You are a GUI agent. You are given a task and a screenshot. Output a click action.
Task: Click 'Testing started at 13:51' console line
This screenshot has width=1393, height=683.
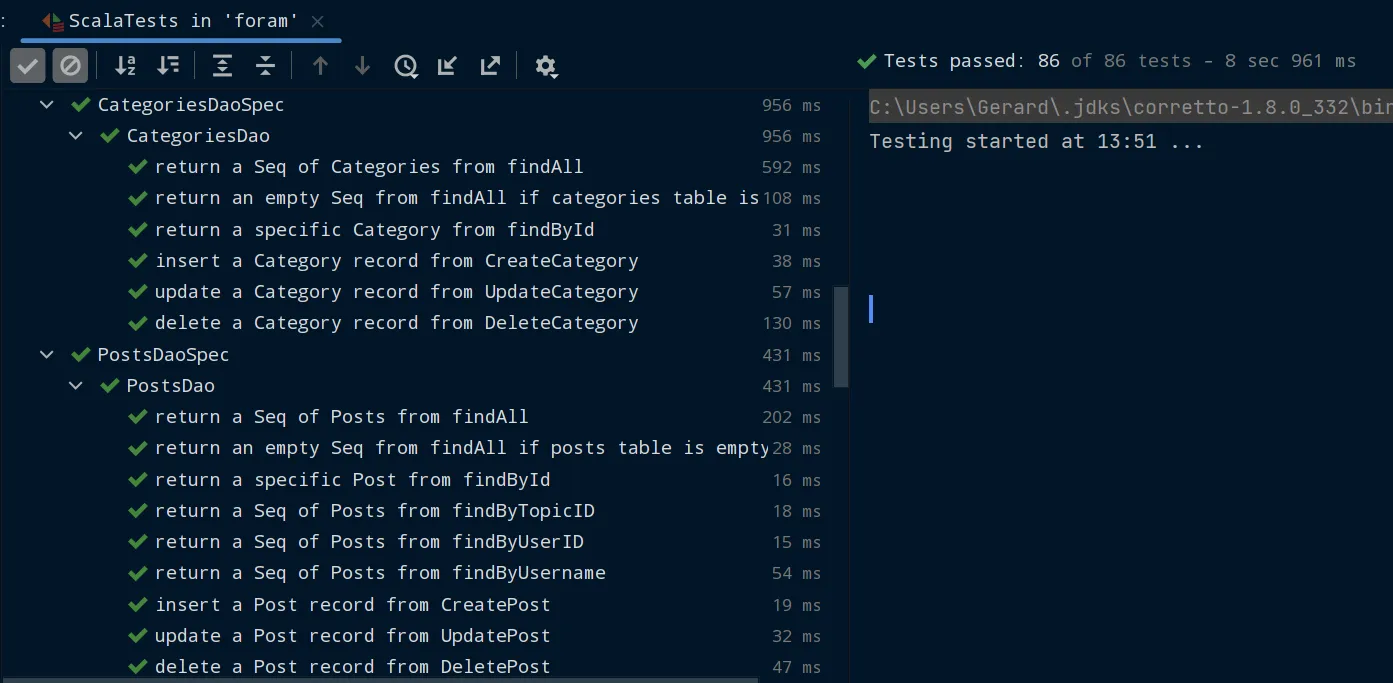click(x=1036, y=141)
